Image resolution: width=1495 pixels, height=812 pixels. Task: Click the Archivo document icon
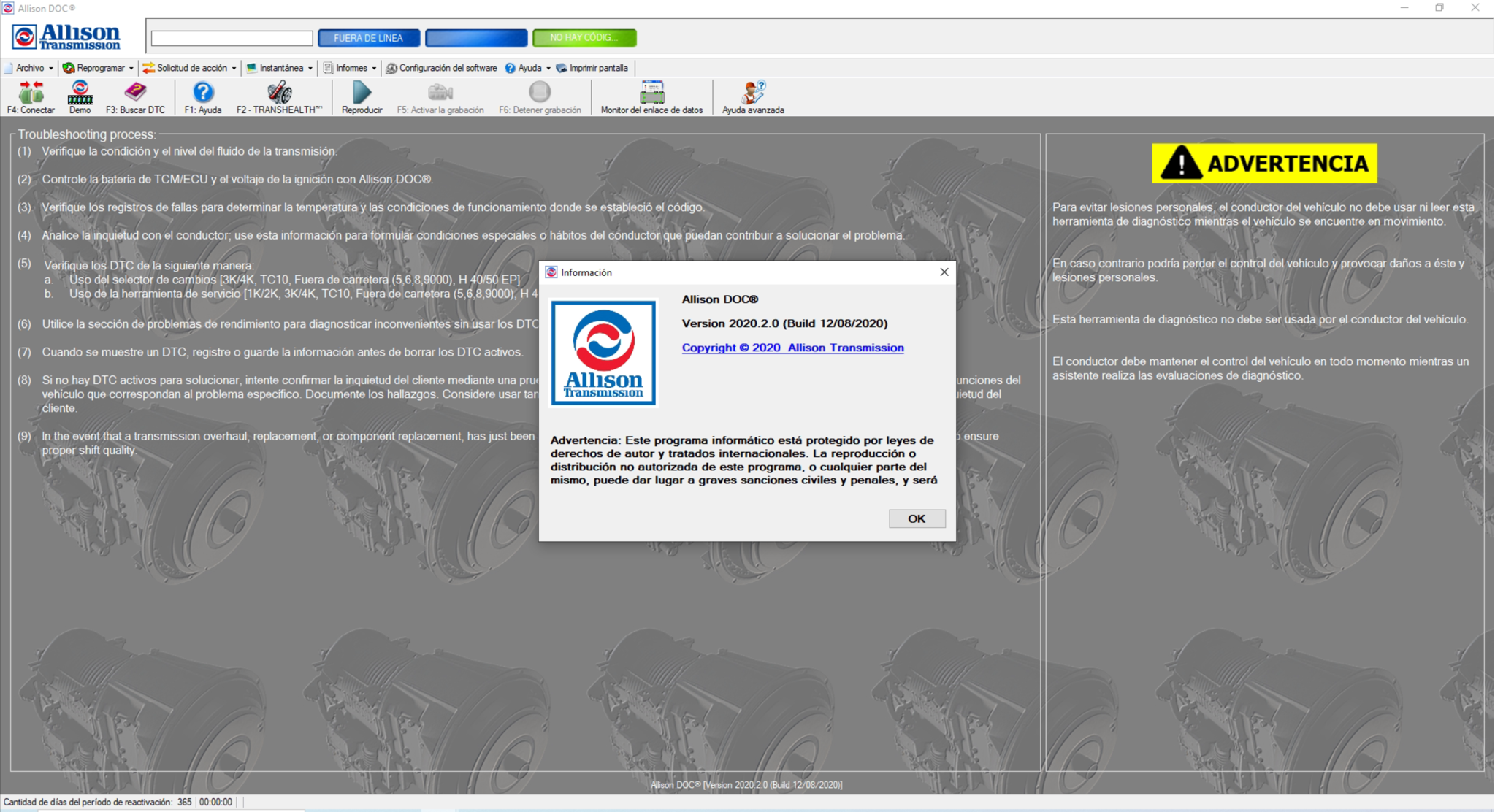tap(9, 68)
